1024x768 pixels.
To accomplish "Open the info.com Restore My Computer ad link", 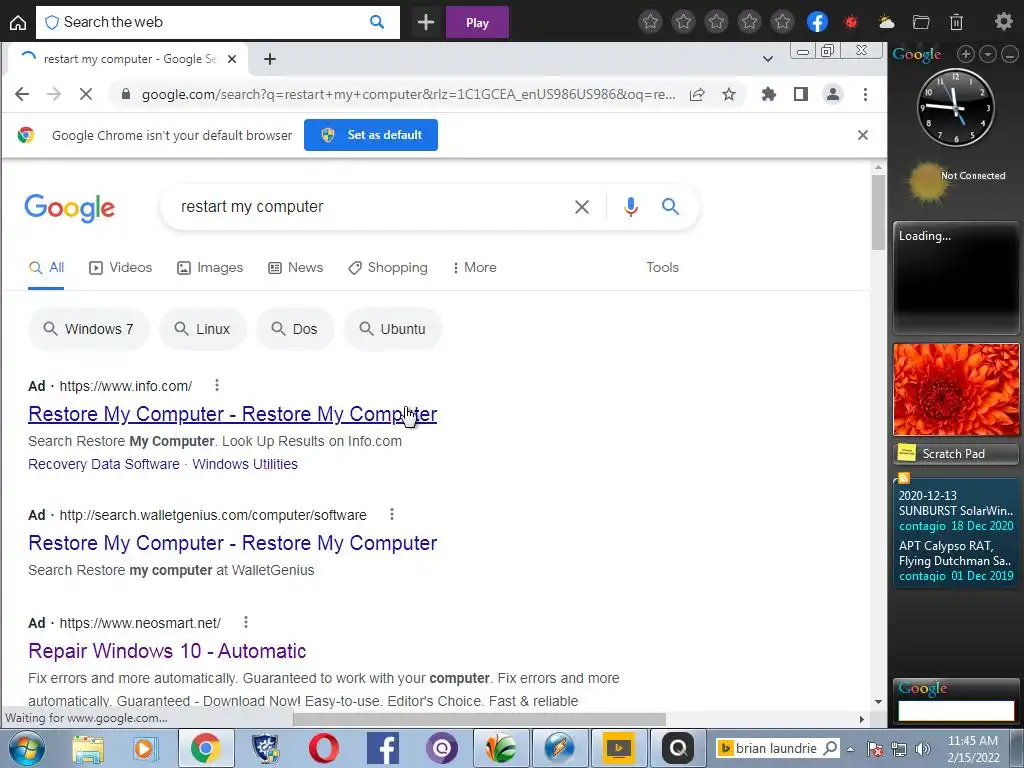I will click(232, 414).
